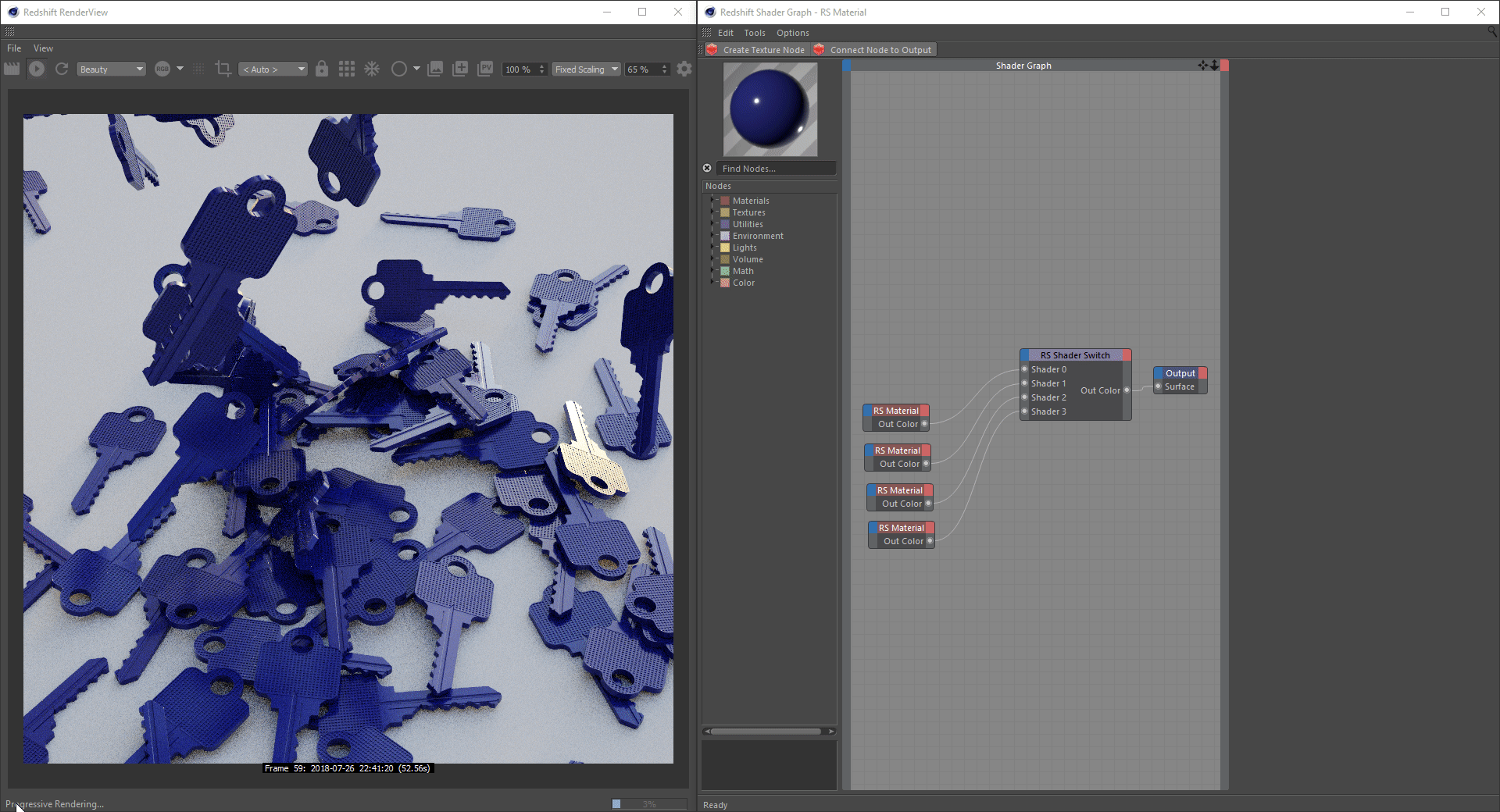Toggle the RGB channel display button
The height and width of the screenshot is (812, 1500).
point(162,69)
